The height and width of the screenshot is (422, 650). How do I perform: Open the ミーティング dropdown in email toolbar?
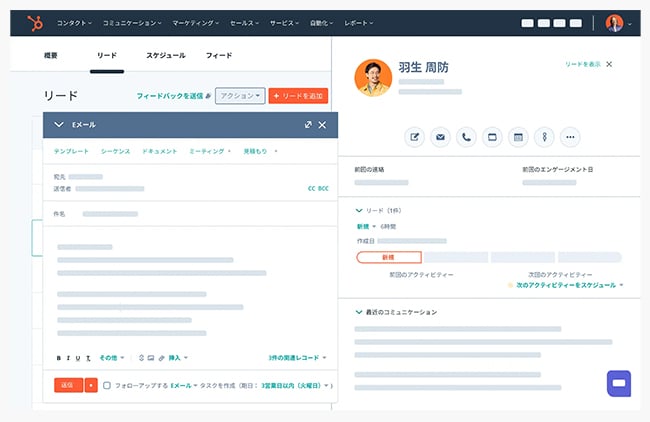(x=210, y=151)
